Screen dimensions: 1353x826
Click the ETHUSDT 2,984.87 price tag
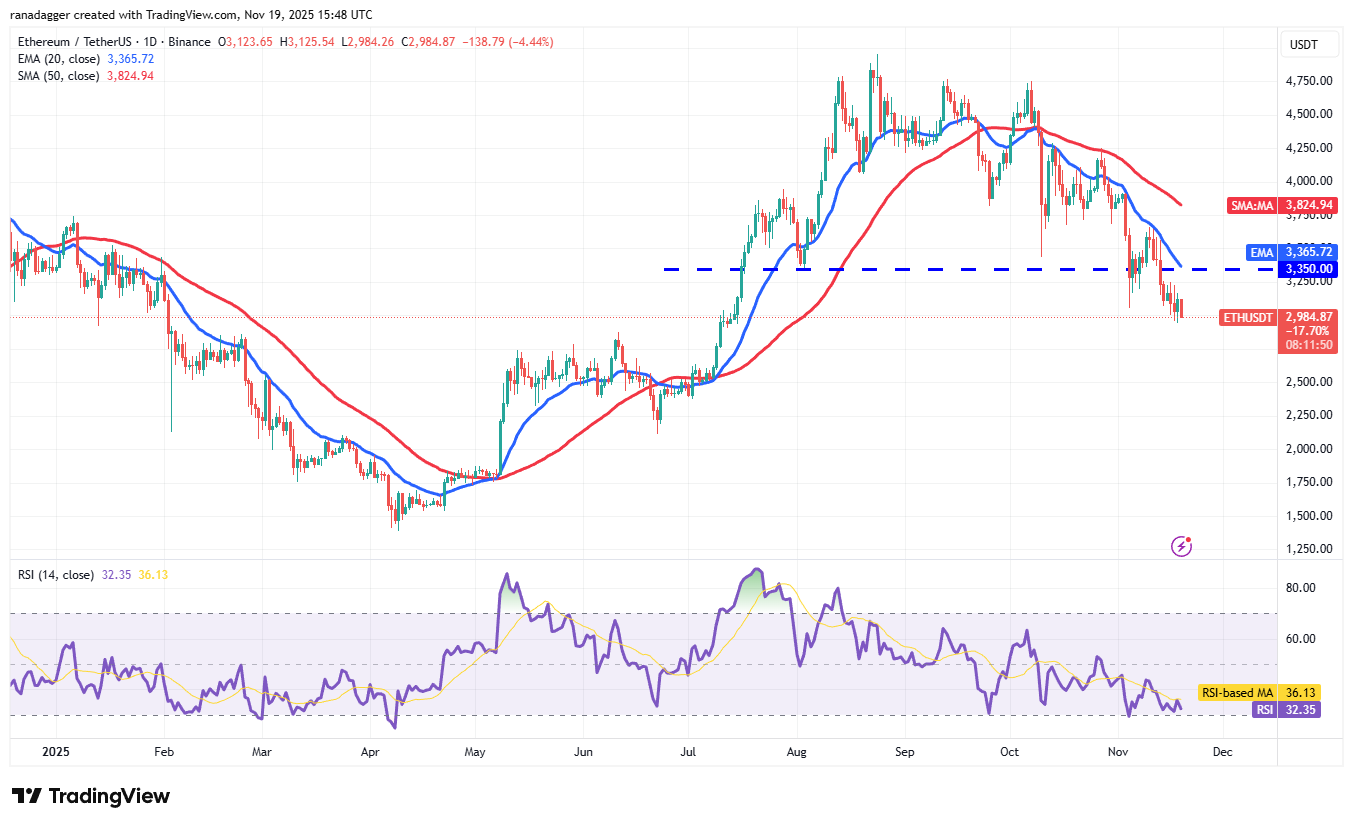(x=1249, y=318)
